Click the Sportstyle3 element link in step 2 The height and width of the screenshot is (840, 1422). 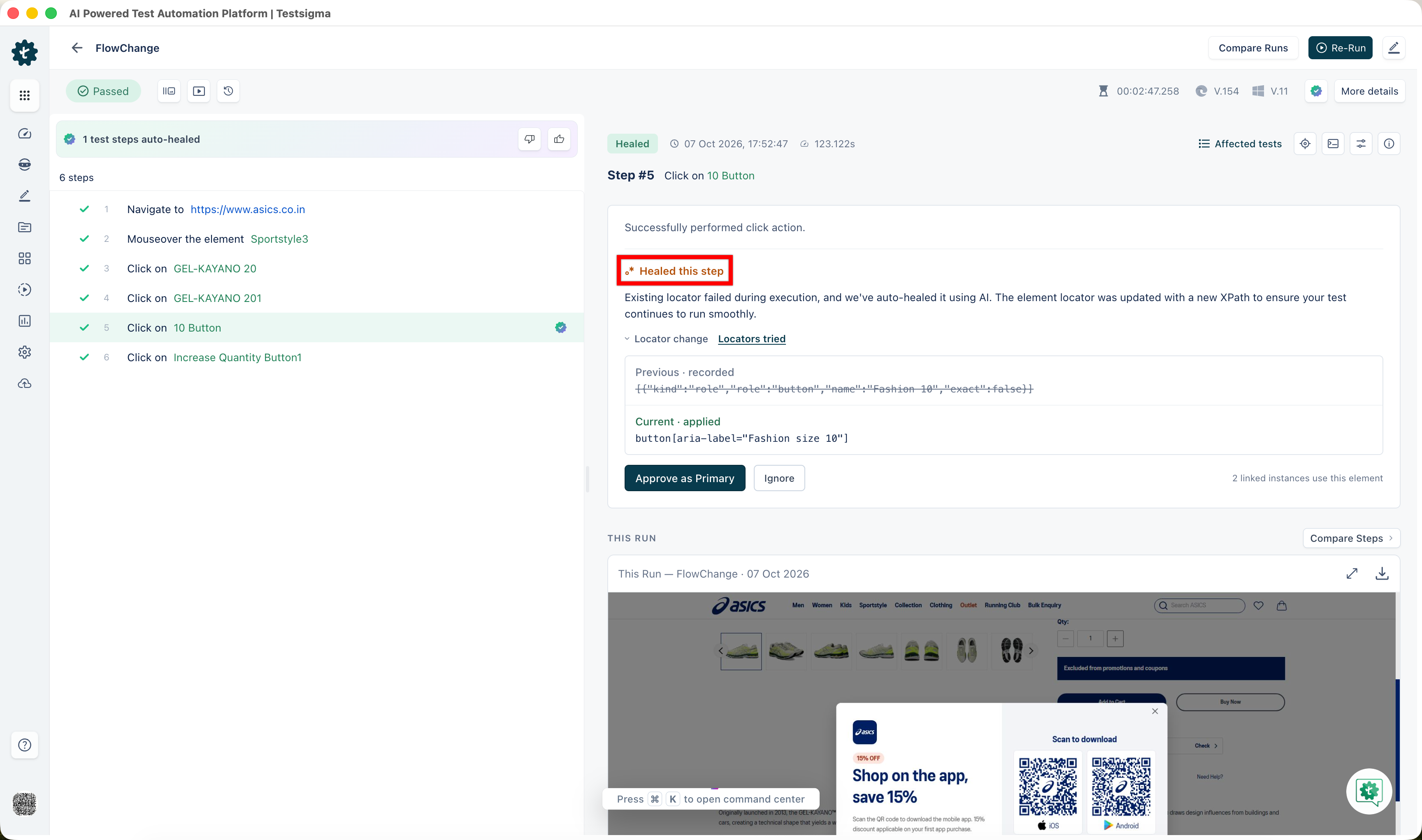click(x=279, y=239)
